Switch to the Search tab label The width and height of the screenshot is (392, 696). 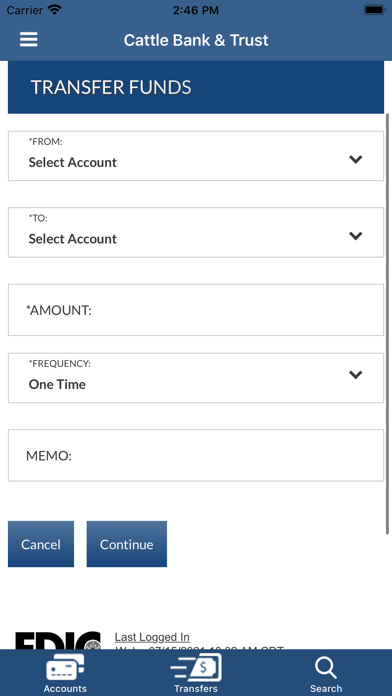[326, 688]
